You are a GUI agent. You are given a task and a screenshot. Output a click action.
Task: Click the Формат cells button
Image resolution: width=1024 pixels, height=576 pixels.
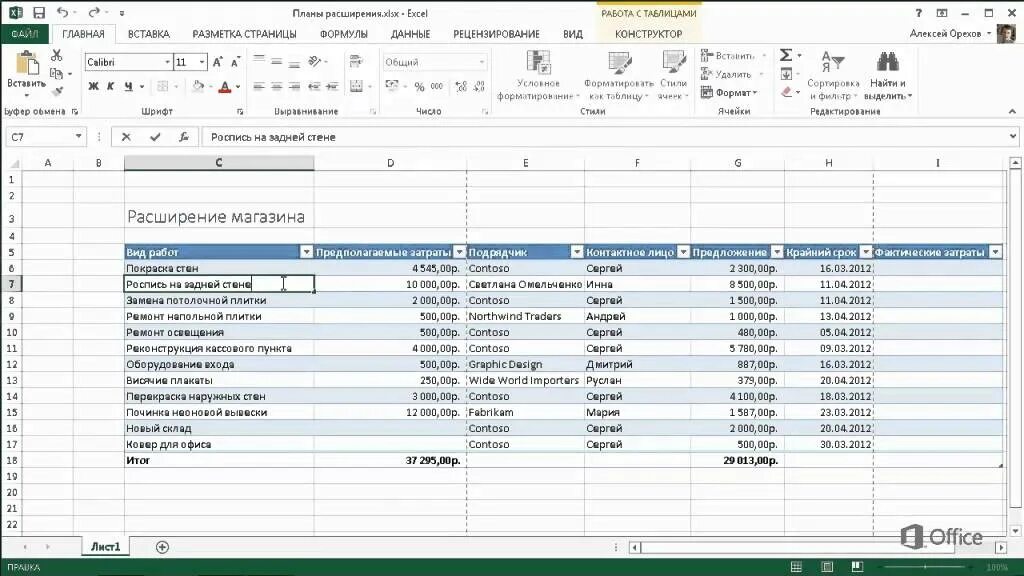729,93
